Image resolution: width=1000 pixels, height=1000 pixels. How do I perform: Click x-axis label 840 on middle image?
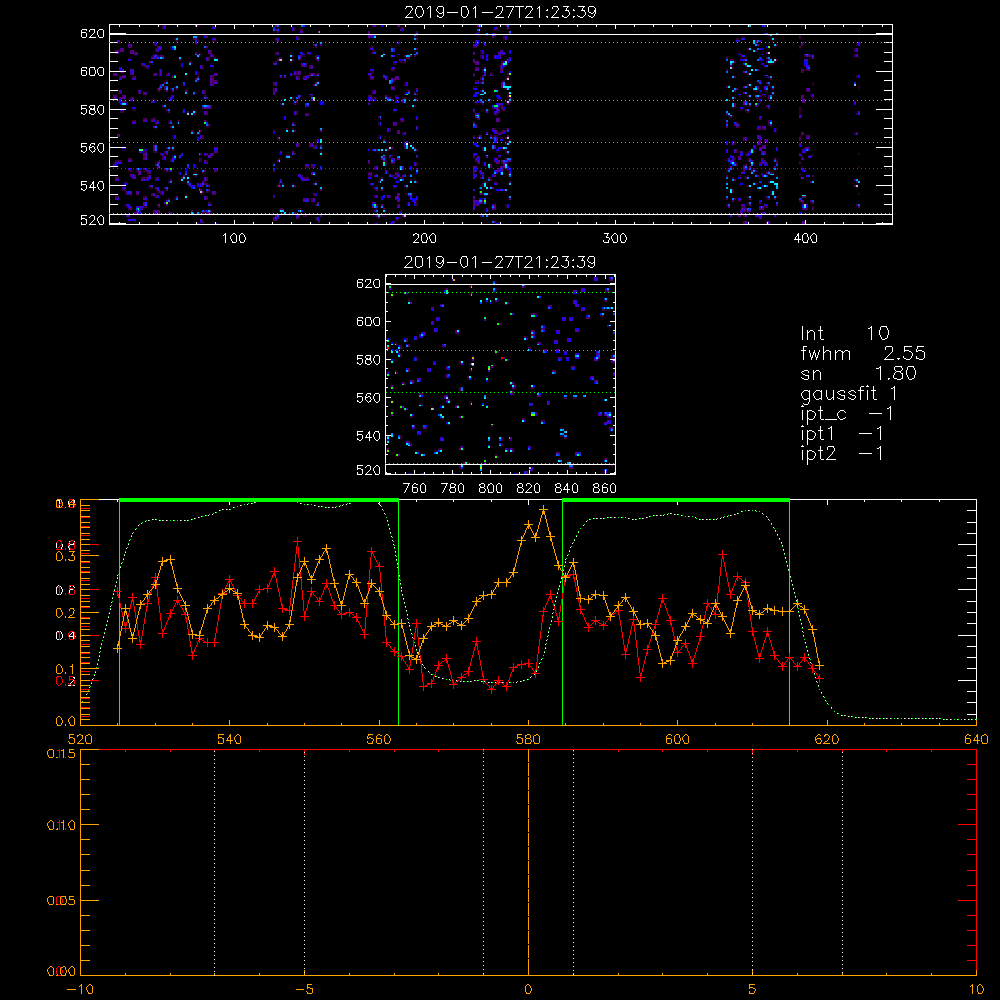coord(566,489)
